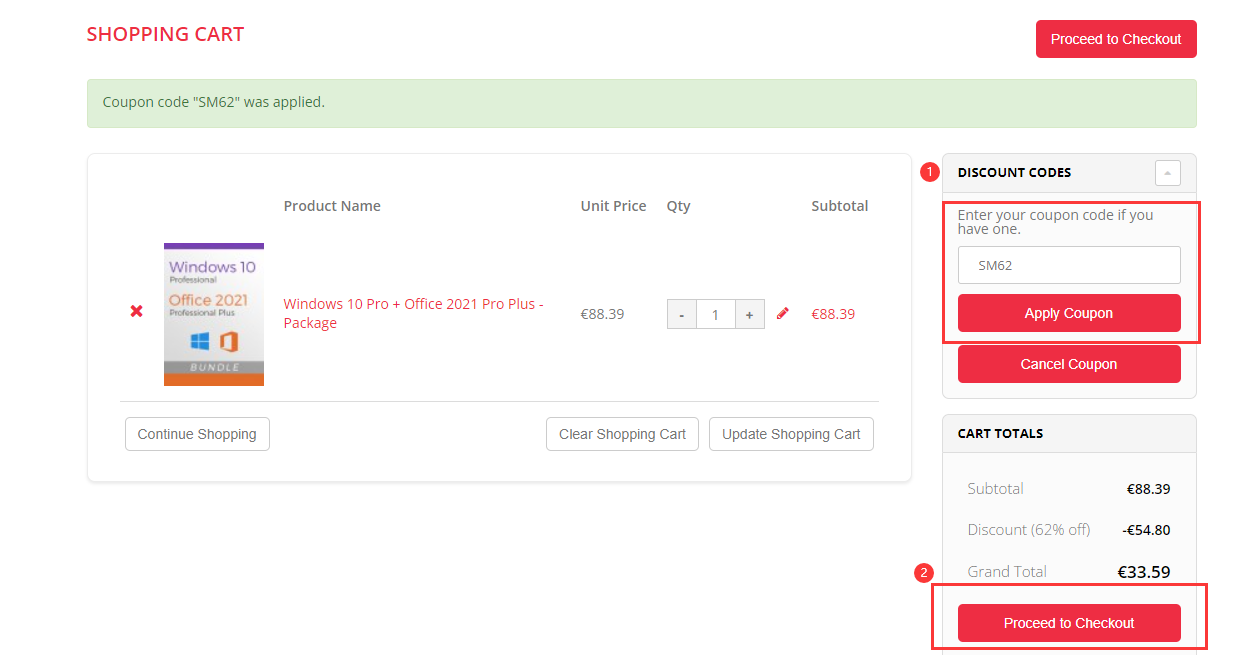This screenshot has height=655, width=1245.
Task: Click the Cart Totals Subtotal €88.39 amount
Action: click(1148, 489)
